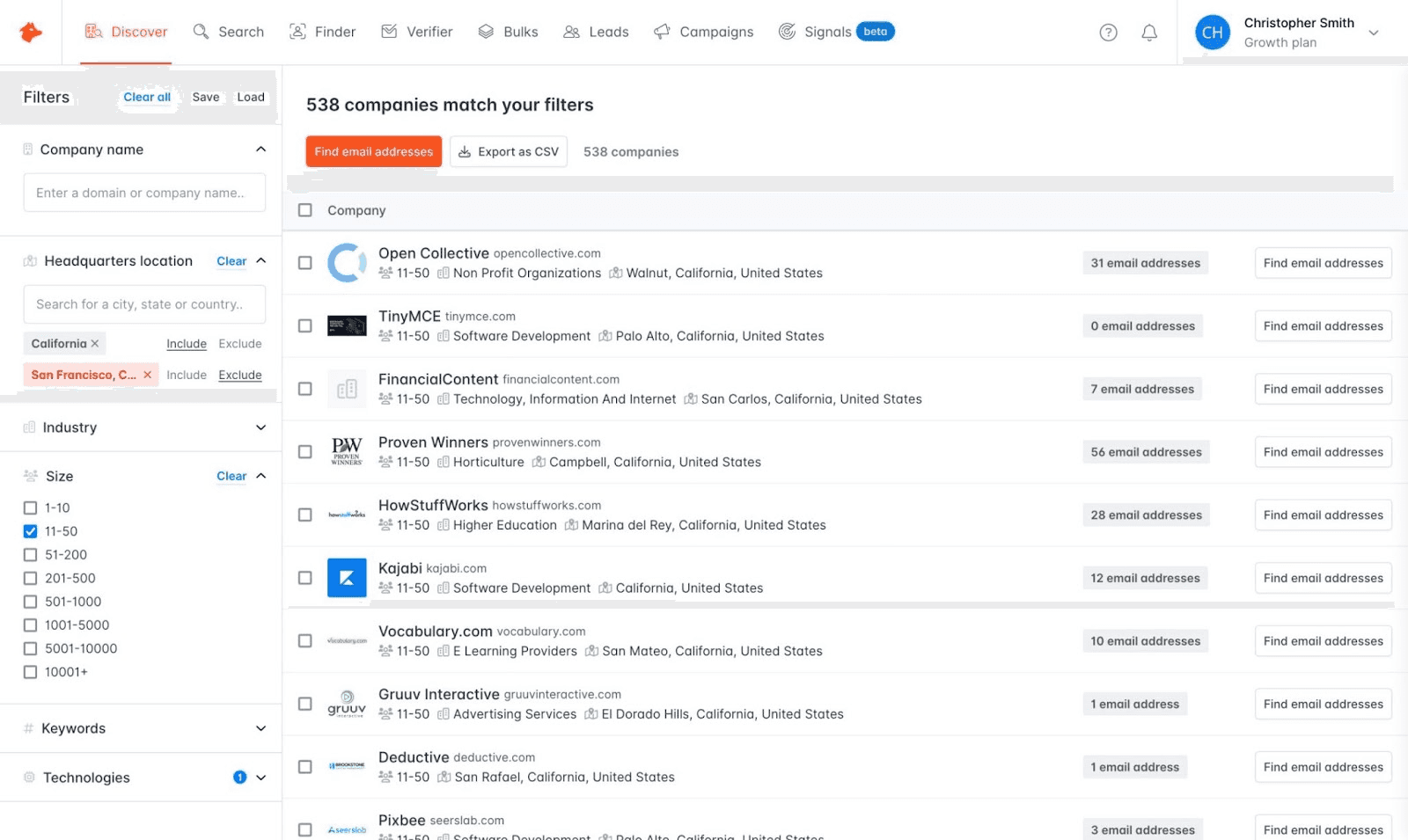Click the TinyMCE company logo

click(x=347, y=325)
